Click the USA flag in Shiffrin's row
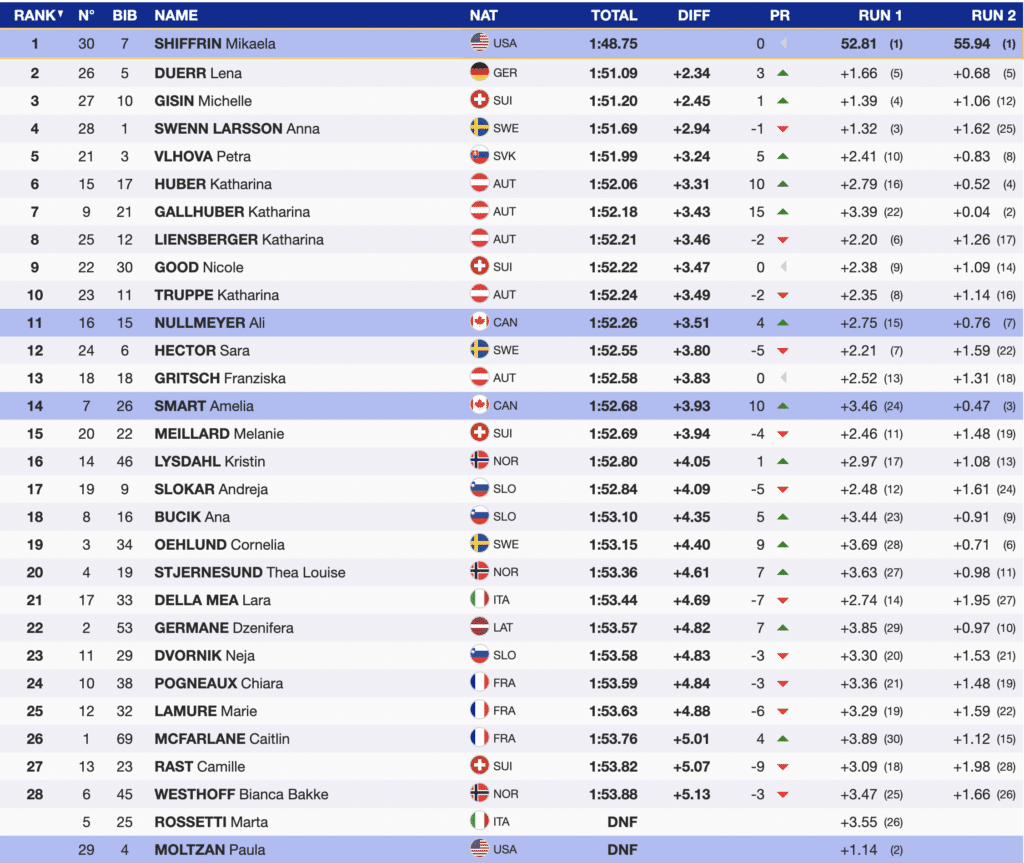This screenshot has width=1024, height=863. click(479, 44)
